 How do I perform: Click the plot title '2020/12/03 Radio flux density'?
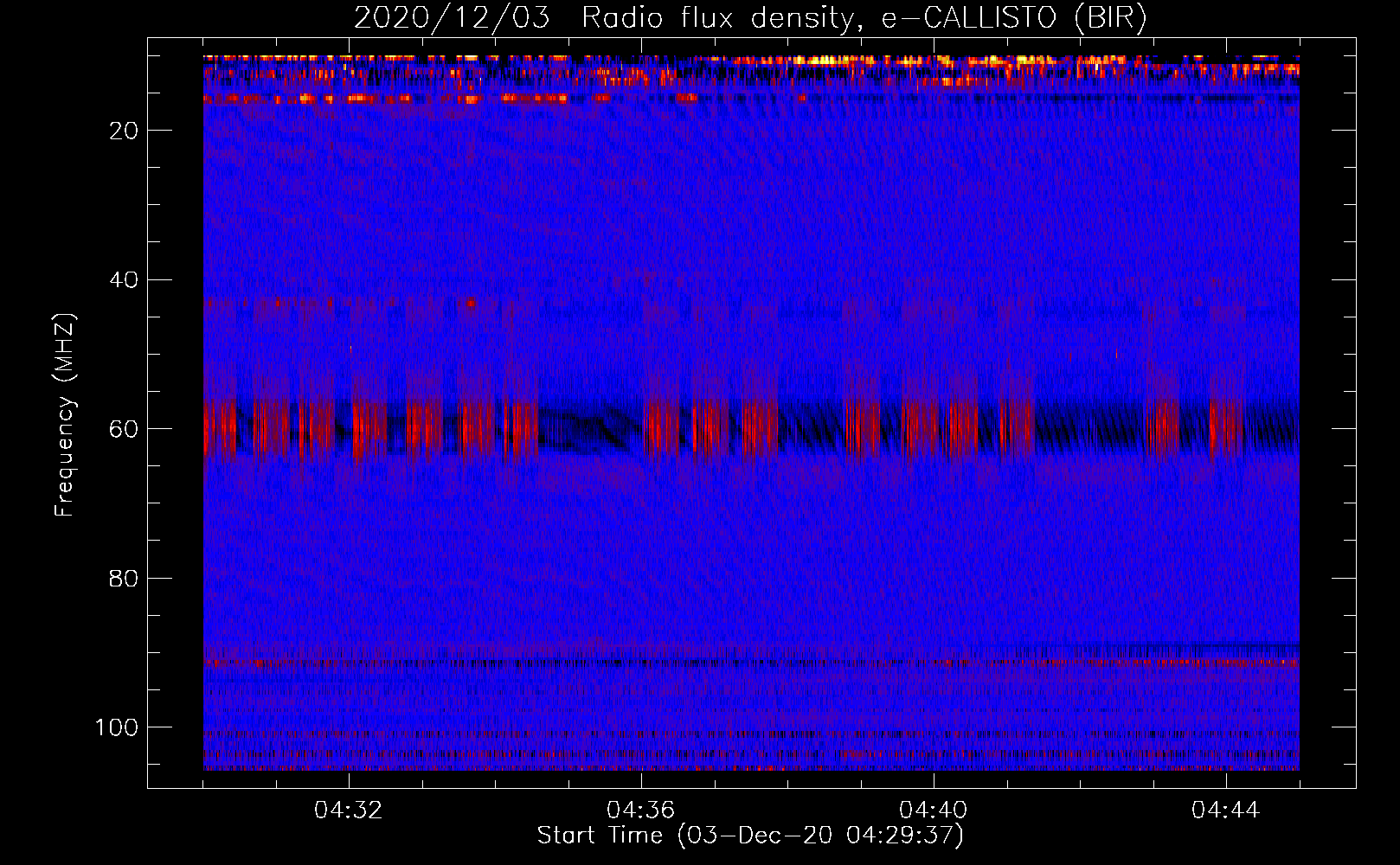tap(750, 18)
